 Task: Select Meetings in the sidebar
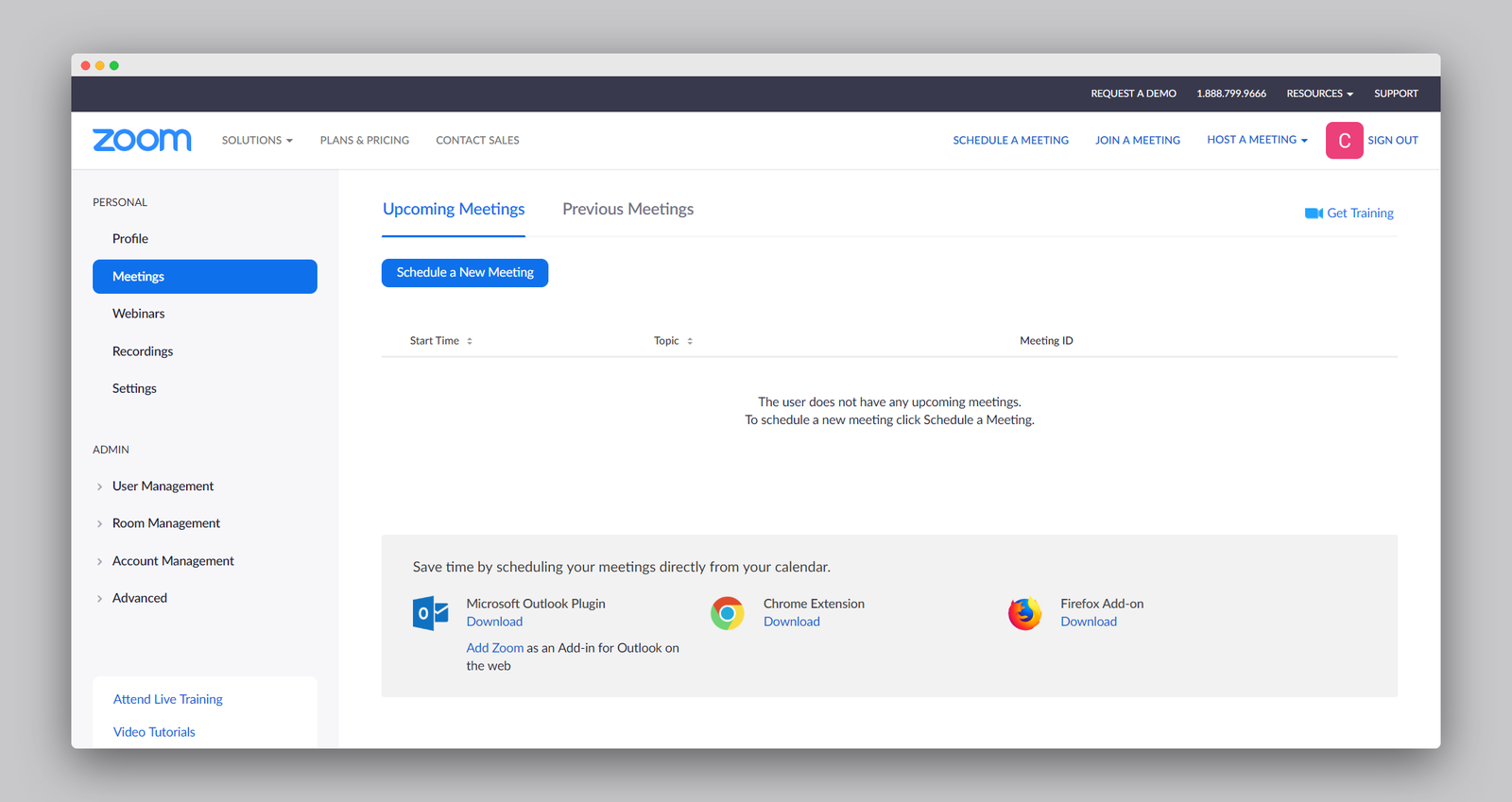[205, 277]
